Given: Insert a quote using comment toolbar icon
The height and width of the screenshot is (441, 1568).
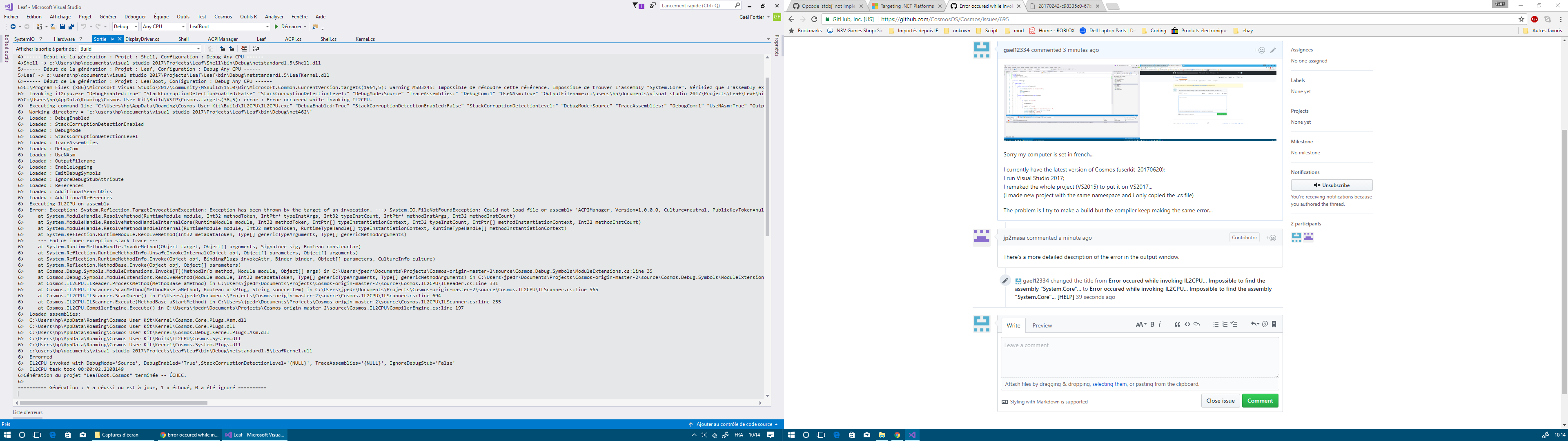Looking at the screenshot, I should pyautogui.click(x=1177, y=325).
